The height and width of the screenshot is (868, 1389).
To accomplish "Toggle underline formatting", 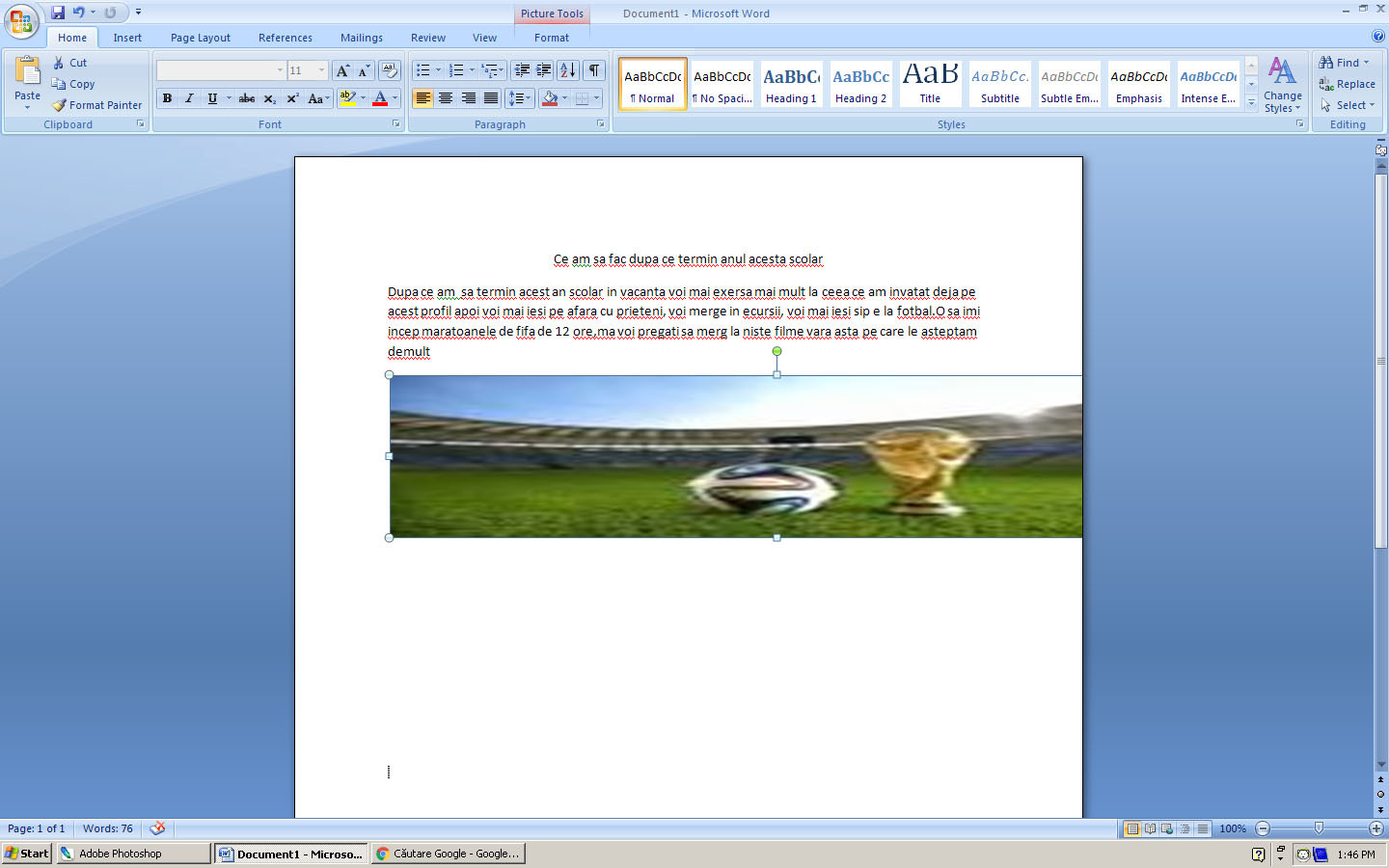I will tap(212, 98).
